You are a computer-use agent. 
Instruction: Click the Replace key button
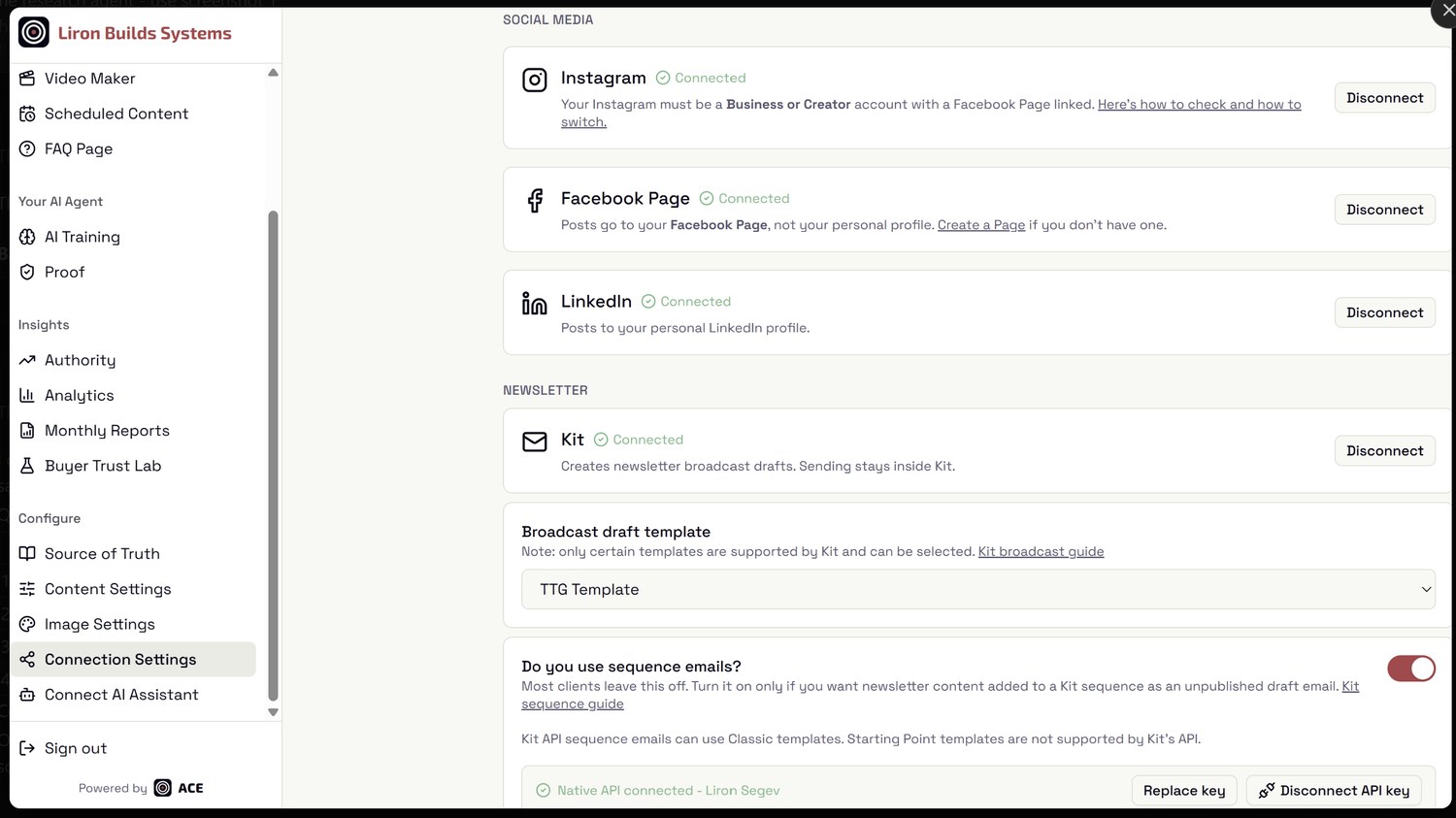1184,791
